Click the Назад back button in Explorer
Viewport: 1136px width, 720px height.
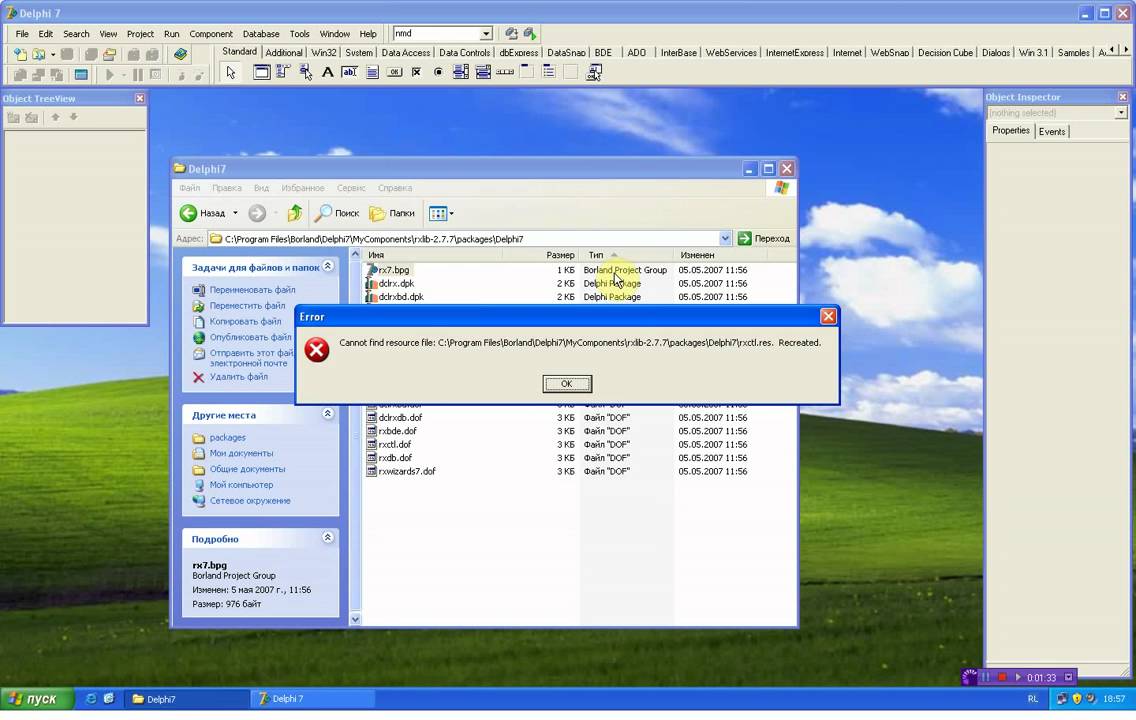click(x=203, y=213)
